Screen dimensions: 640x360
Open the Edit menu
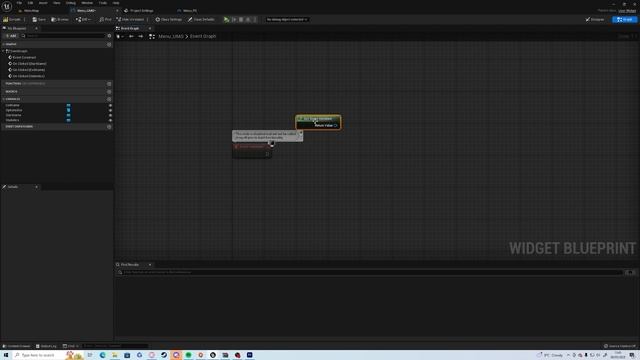[x=30, y=3]
